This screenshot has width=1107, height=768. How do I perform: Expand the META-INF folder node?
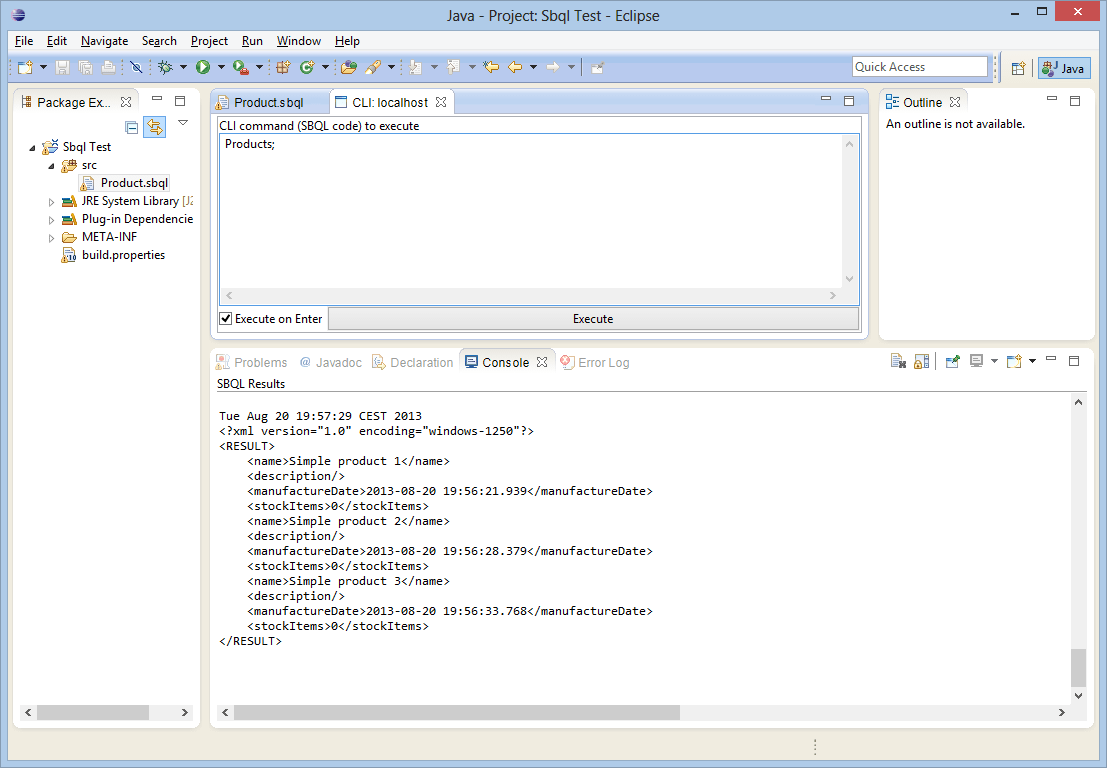[x=51, y=238]
